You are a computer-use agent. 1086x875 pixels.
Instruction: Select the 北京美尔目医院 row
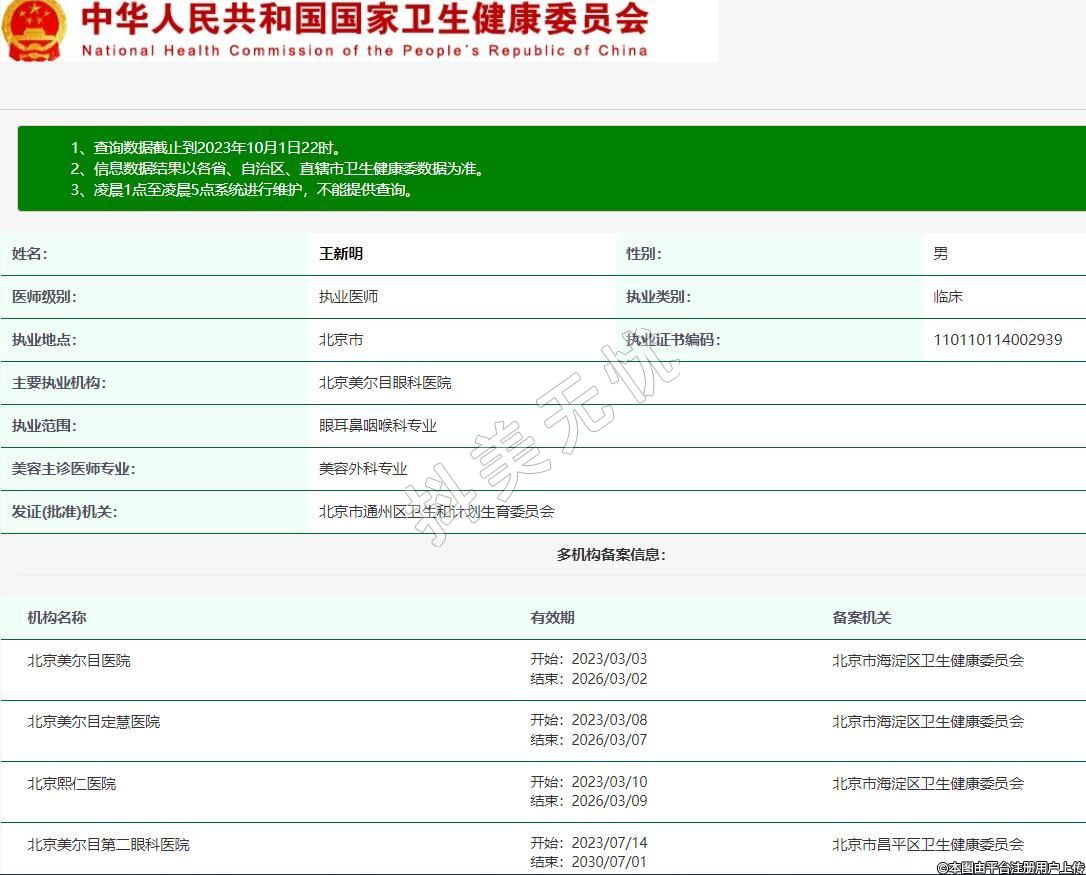(x=79, y=661)
